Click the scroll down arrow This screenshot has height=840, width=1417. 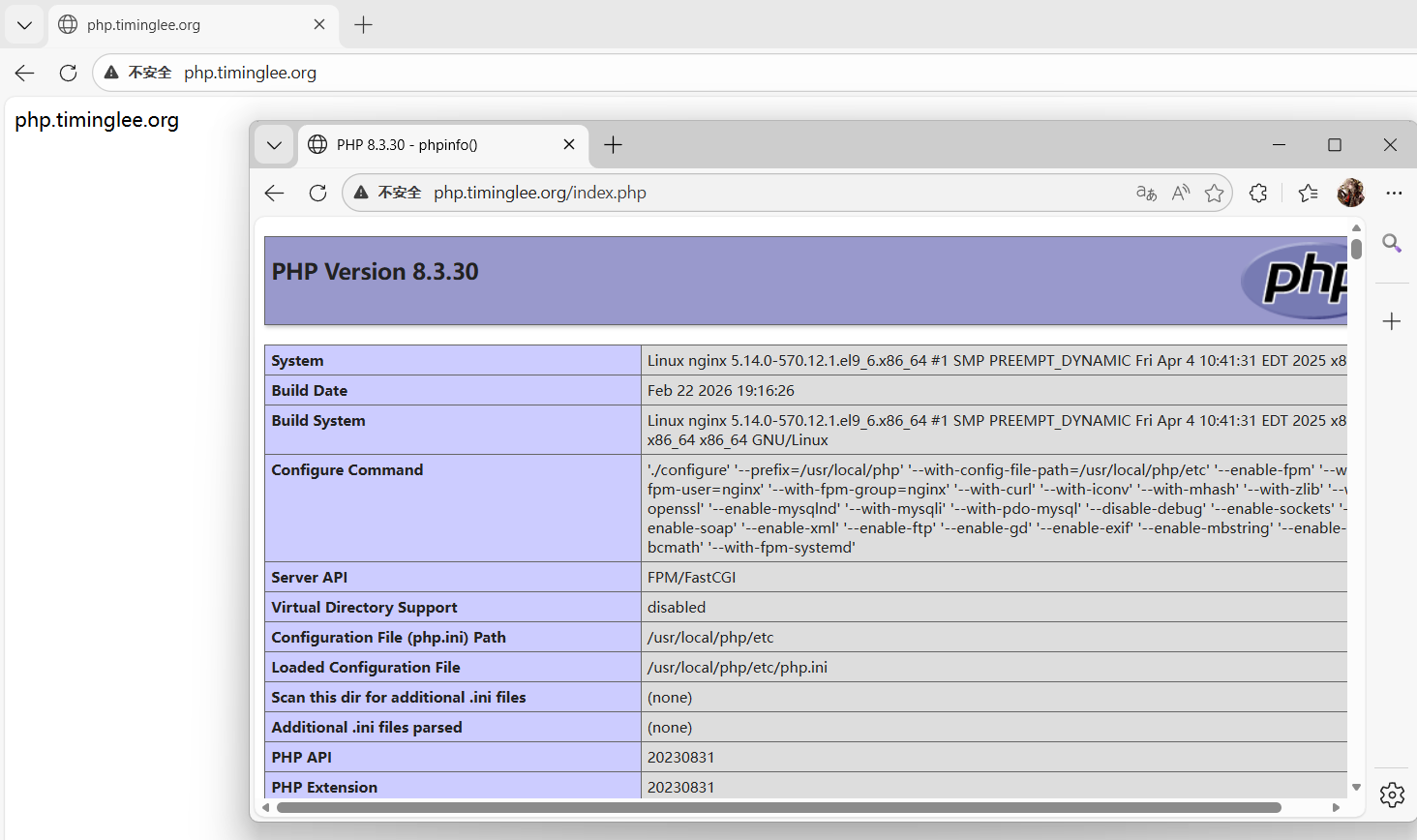(1356, 787)
